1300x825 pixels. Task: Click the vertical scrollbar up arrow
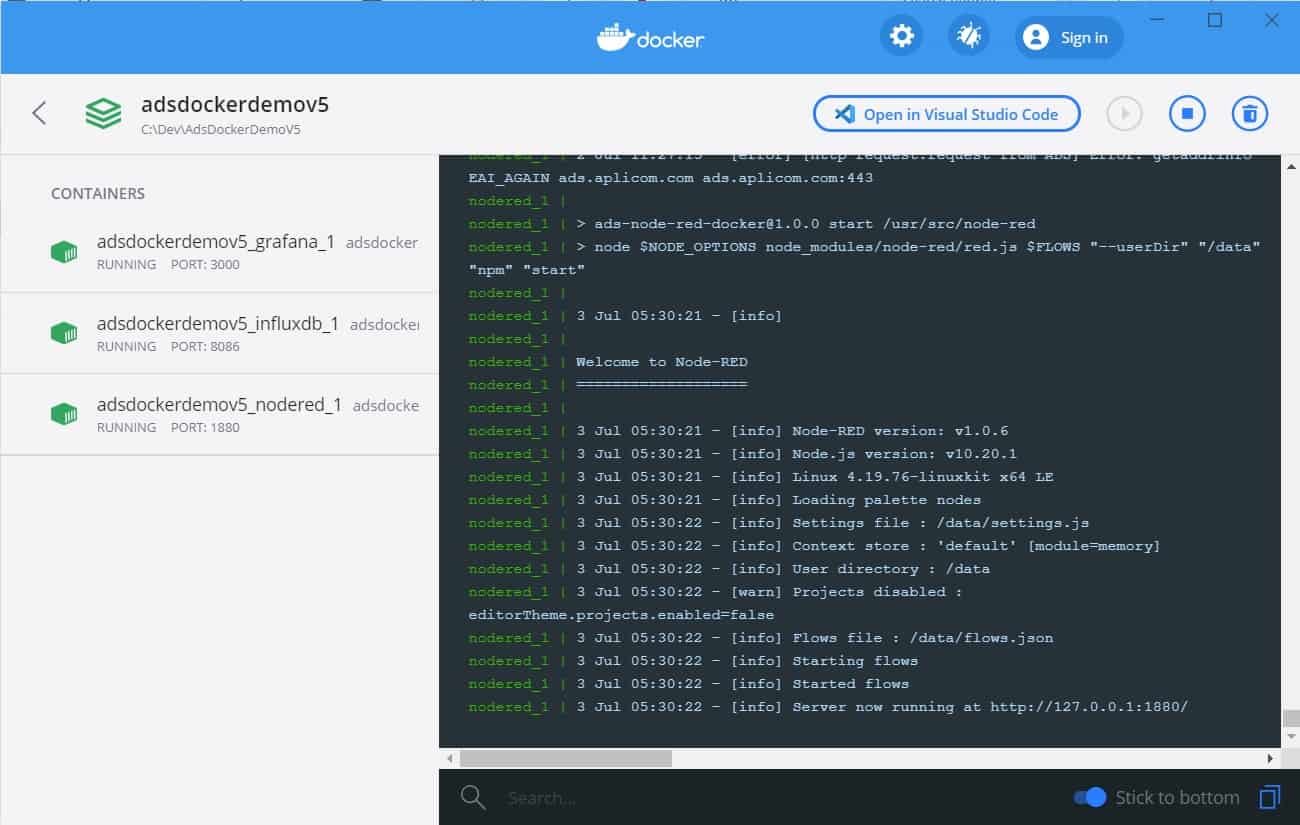[1290, 165]
